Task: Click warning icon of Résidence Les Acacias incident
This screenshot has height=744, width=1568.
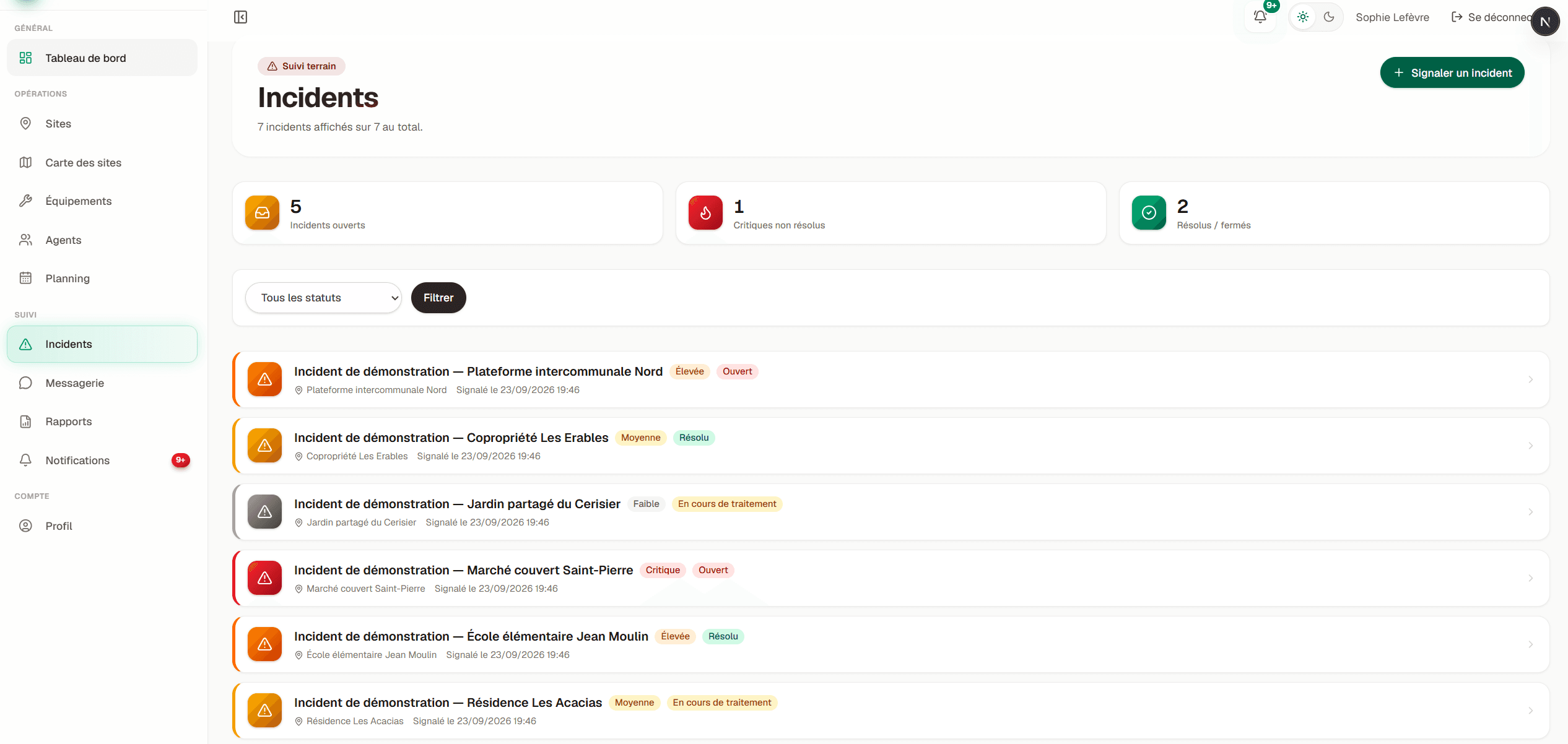Action: (x=264, y=711)
